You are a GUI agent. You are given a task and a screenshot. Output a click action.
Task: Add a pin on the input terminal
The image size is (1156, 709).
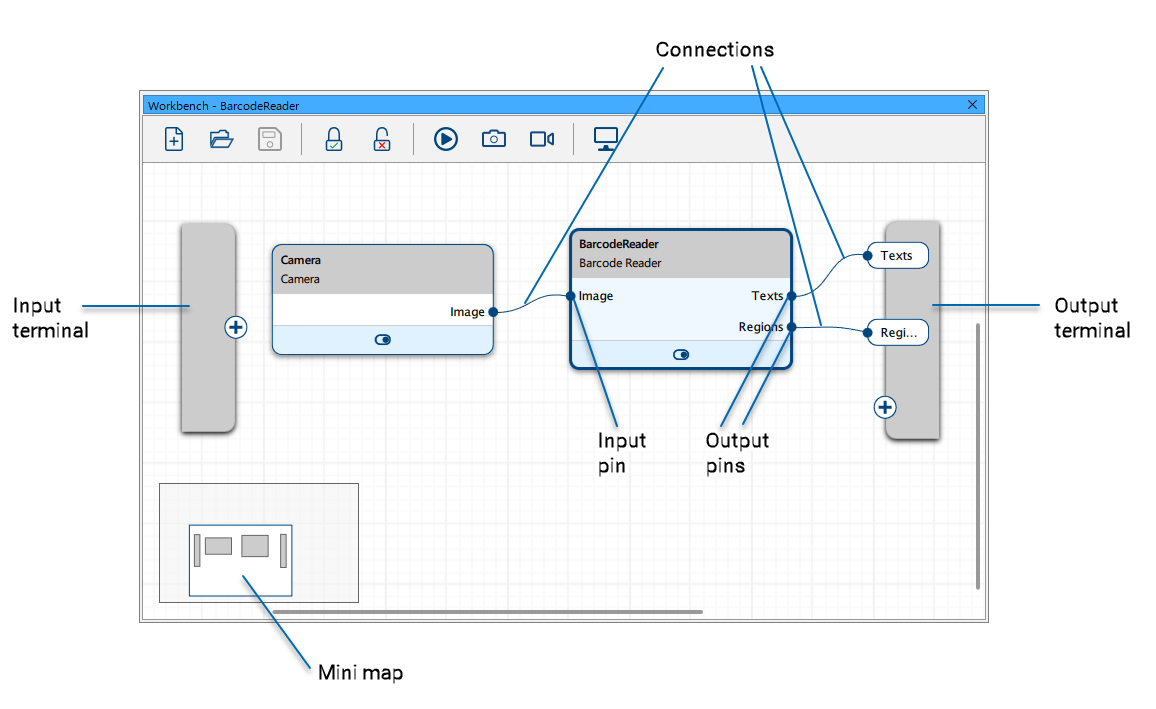pos(236,327)
